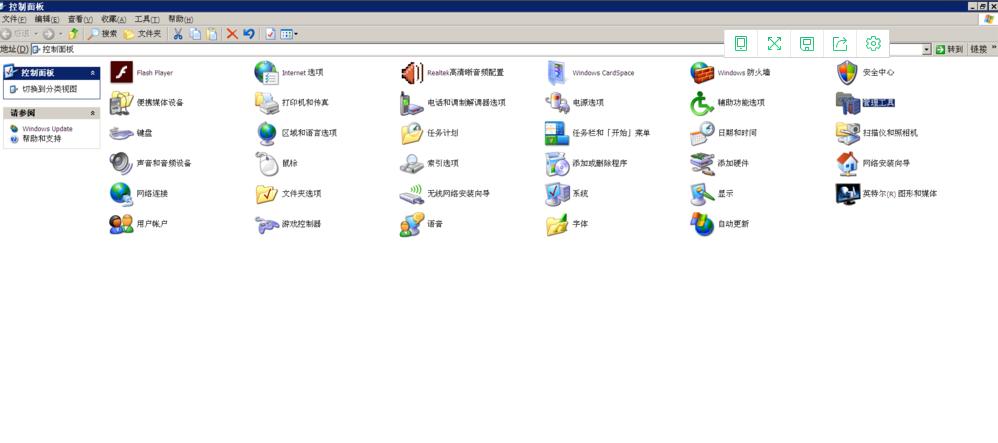Click the 转到 Go button
The height and width of the screenshot is (443, 998).
pyautogui.click(x=949, y=49)
